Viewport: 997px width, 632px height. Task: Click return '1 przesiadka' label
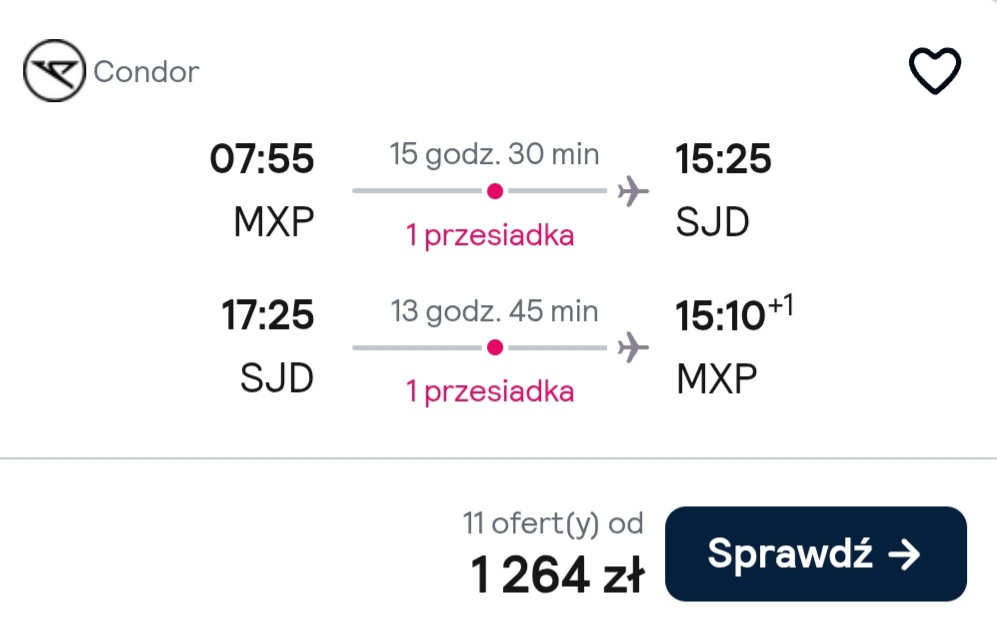pyautogui.click(x=490, y=392)
